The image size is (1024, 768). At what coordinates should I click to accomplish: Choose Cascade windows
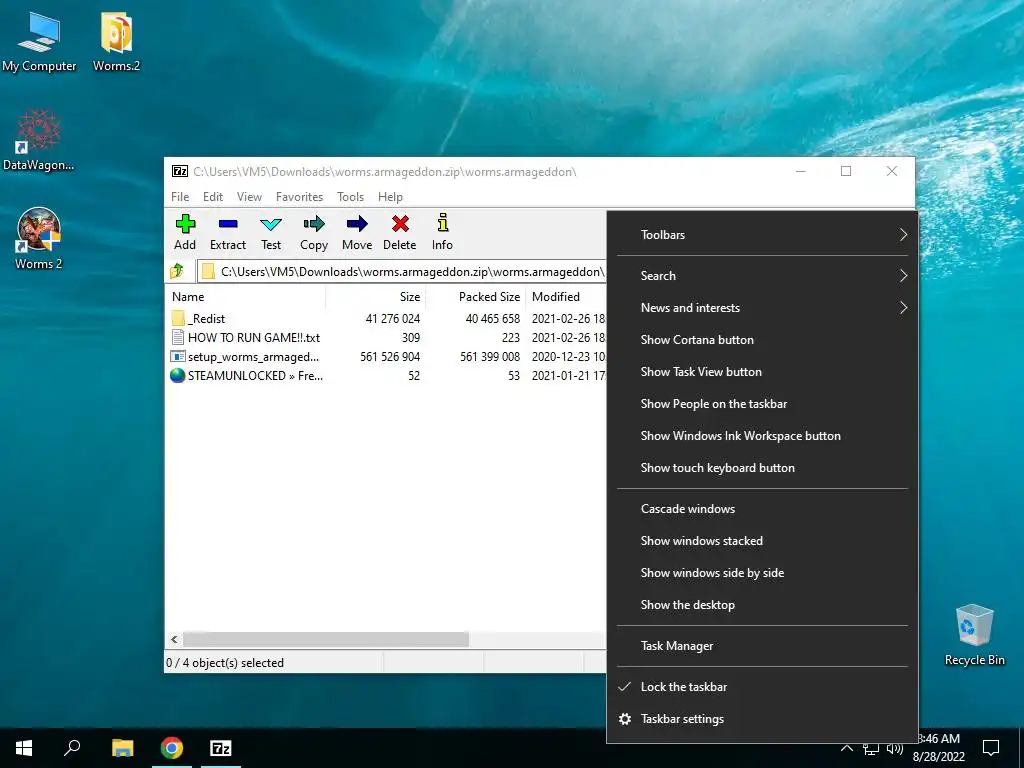762,509
